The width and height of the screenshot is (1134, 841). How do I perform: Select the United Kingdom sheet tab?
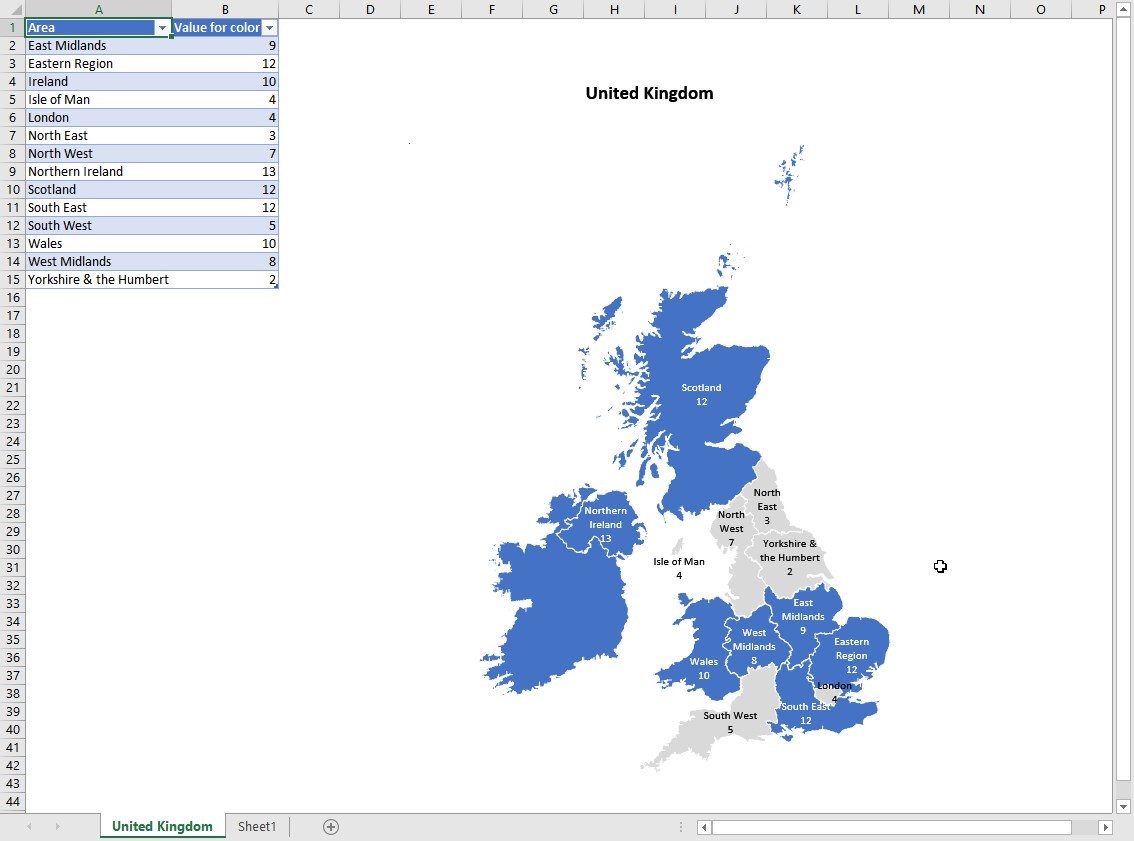pyautogui.click(x=162, y=827)
